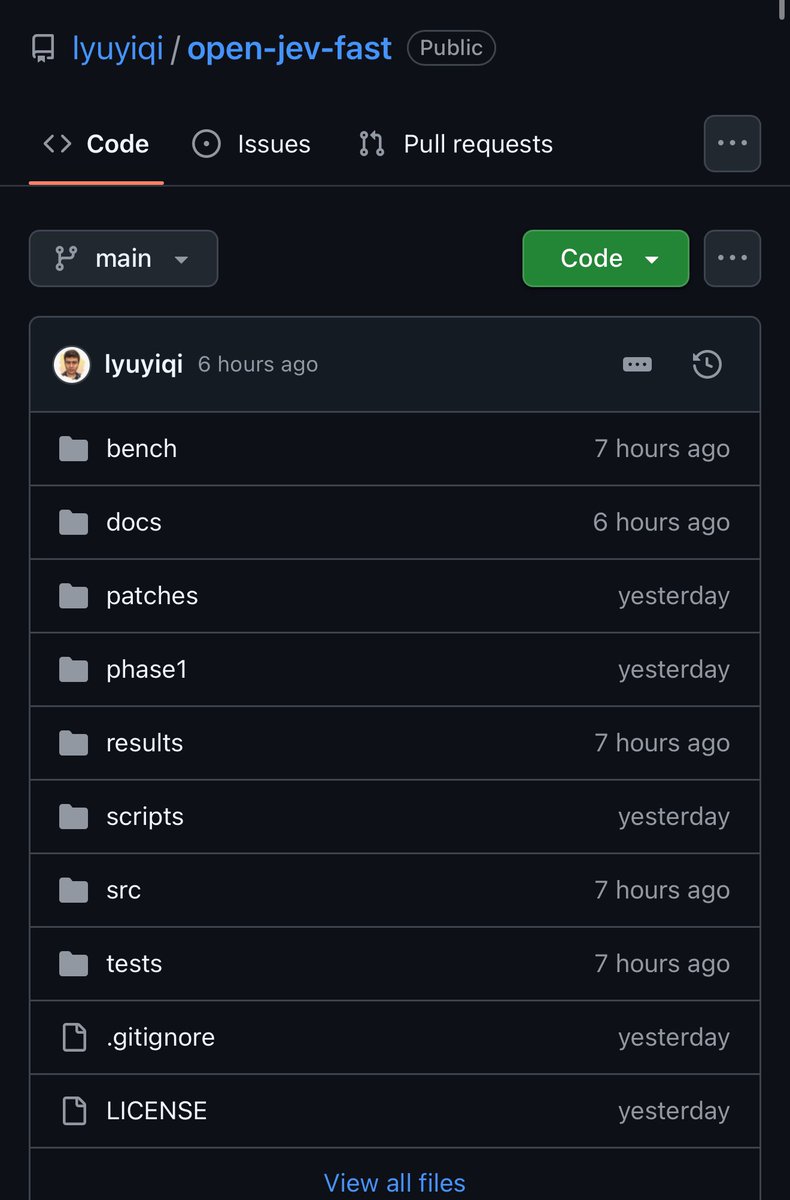Open the results folder

pyautogui.click(x=144, y=743)
